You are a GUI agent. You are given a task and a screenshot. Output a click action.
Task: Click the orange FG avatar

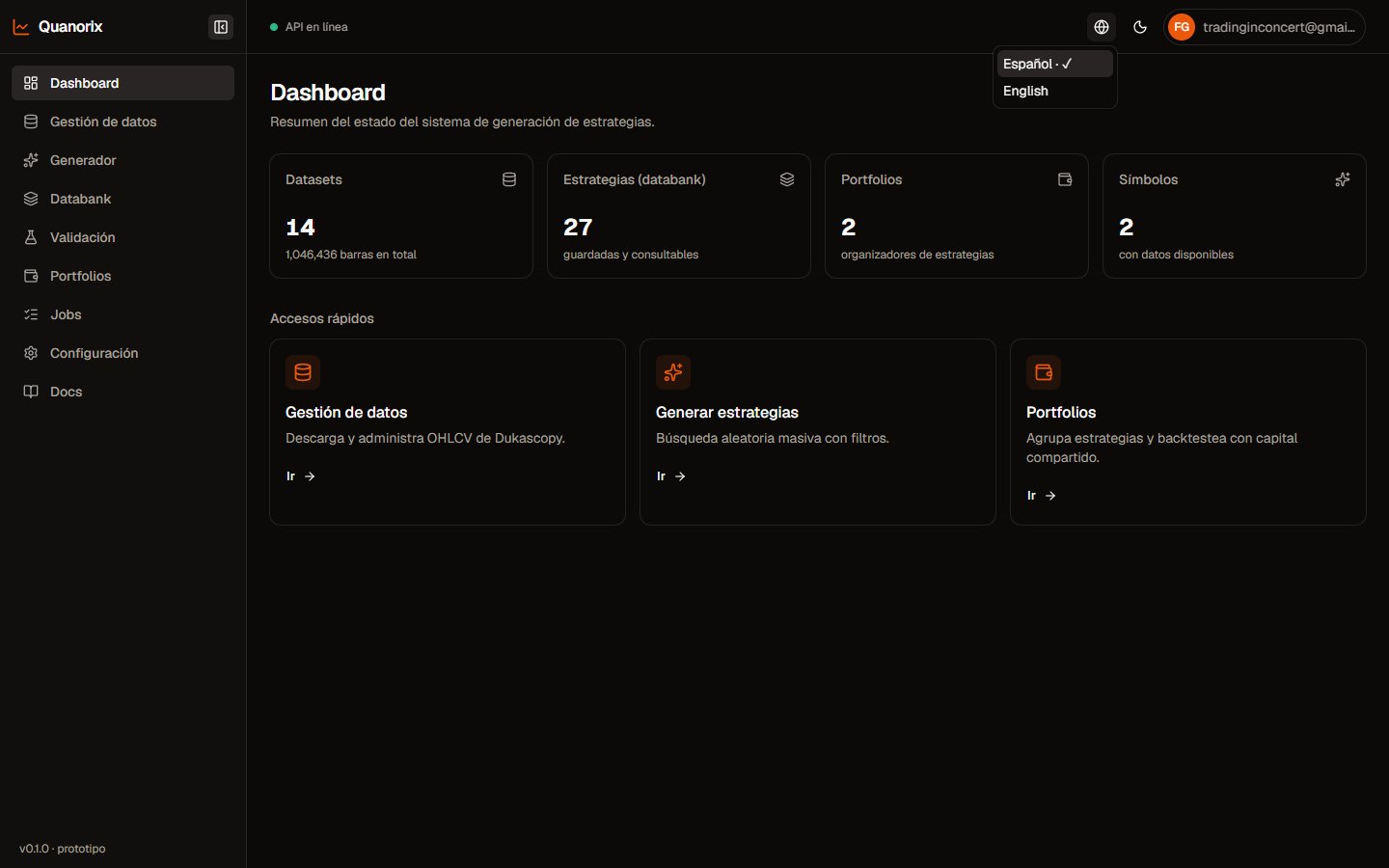coord(1182,27)
